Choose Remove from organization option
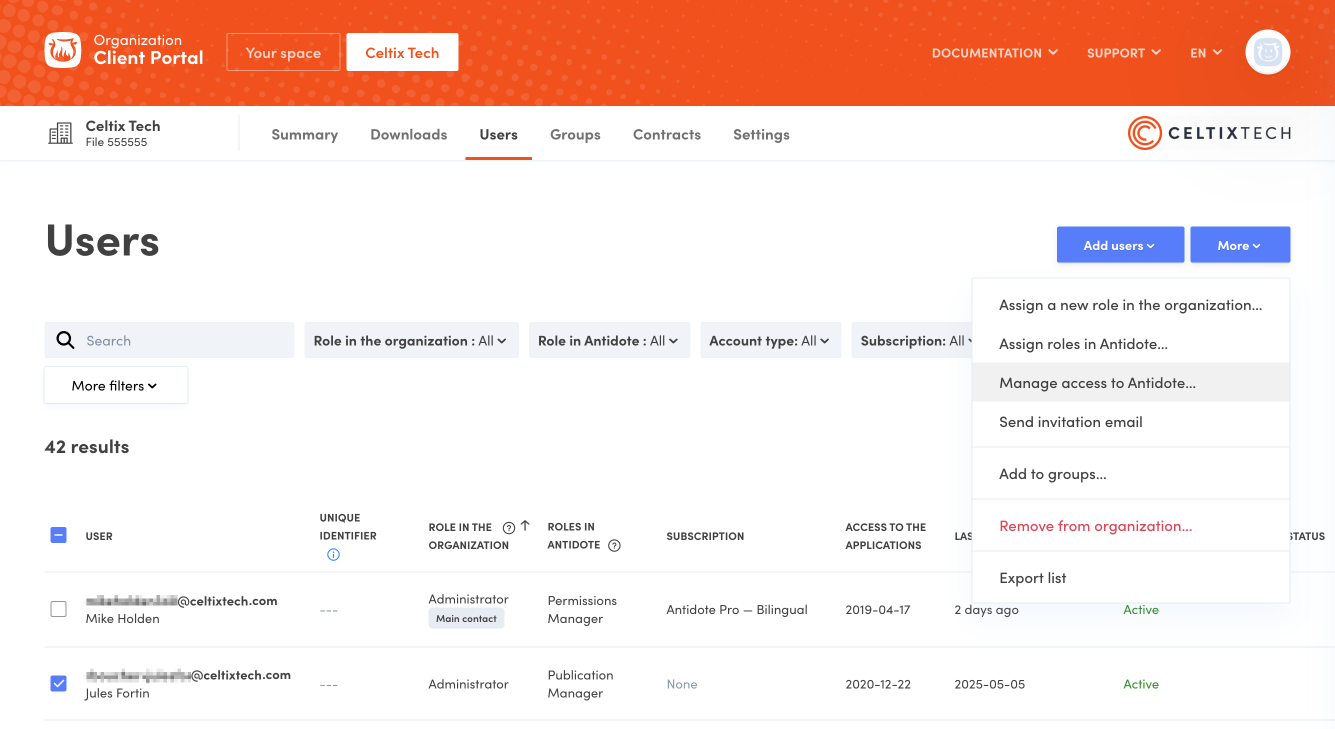 coord(1095,526)
